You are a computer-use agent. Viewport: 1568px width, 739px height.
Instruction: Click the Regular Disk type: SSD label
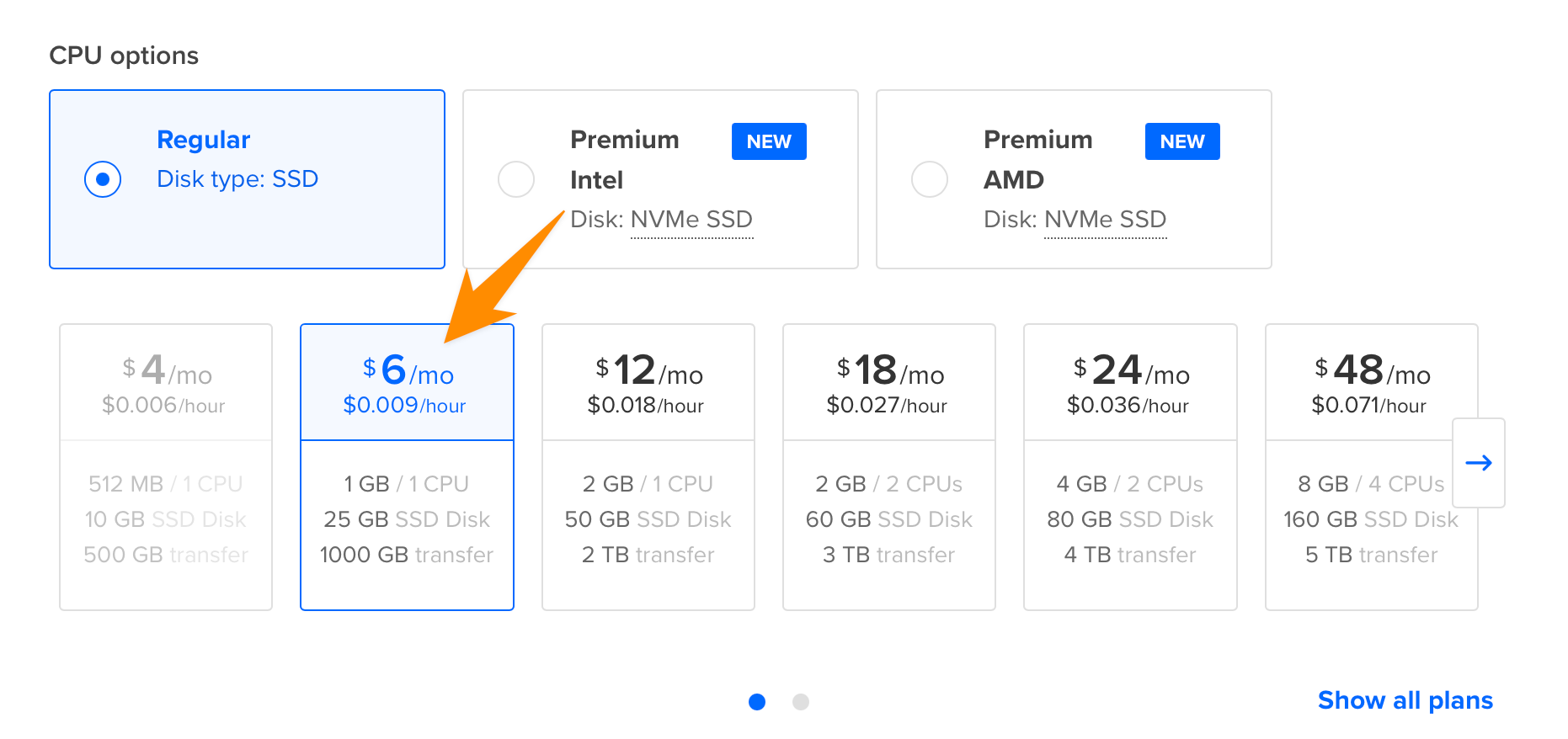[237, 179]
